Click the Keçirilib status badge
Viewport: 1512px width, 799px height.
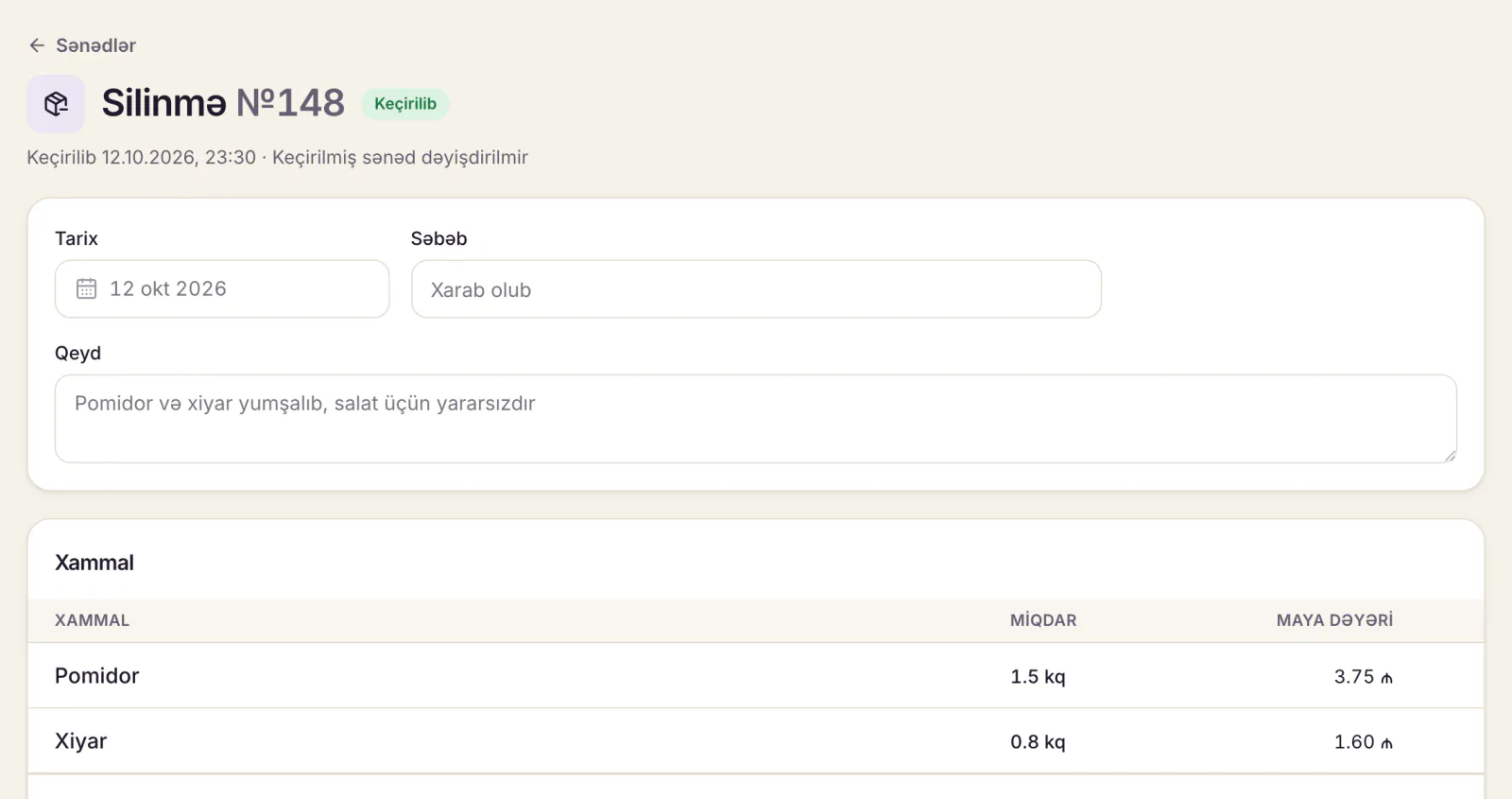405,104
